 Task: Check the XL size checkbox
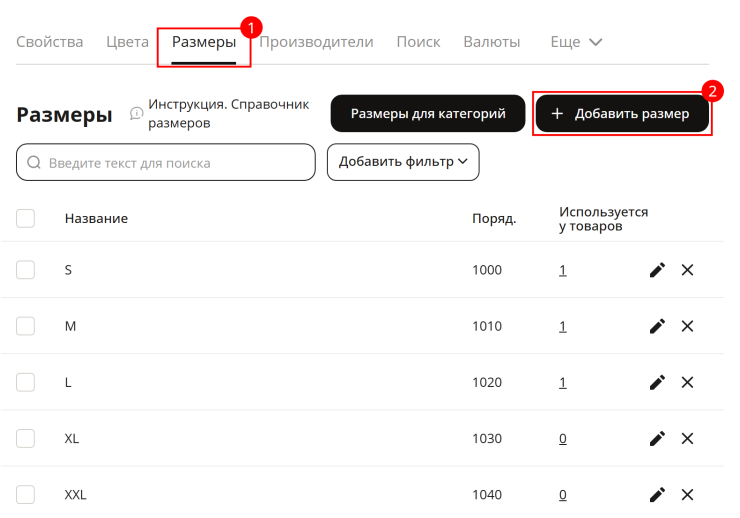tap(25, 438)
